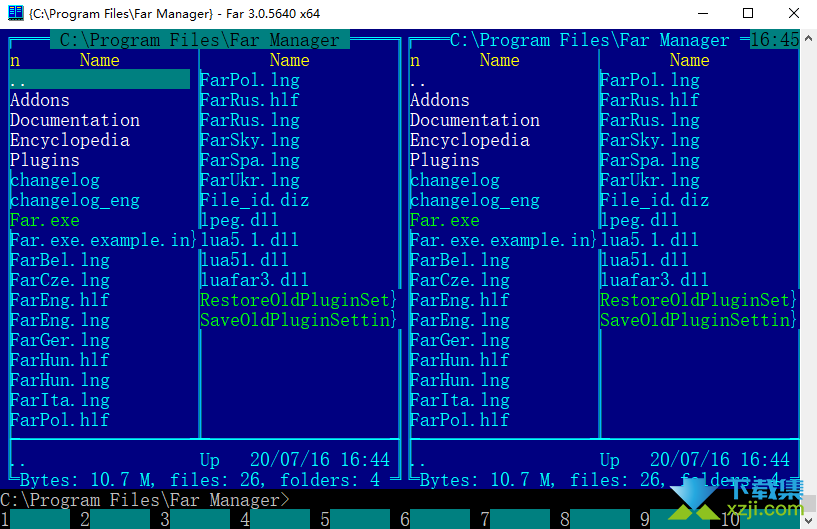Select changelog in the left panel
This screenshot has height=529, width=817.
pos(55,180)
